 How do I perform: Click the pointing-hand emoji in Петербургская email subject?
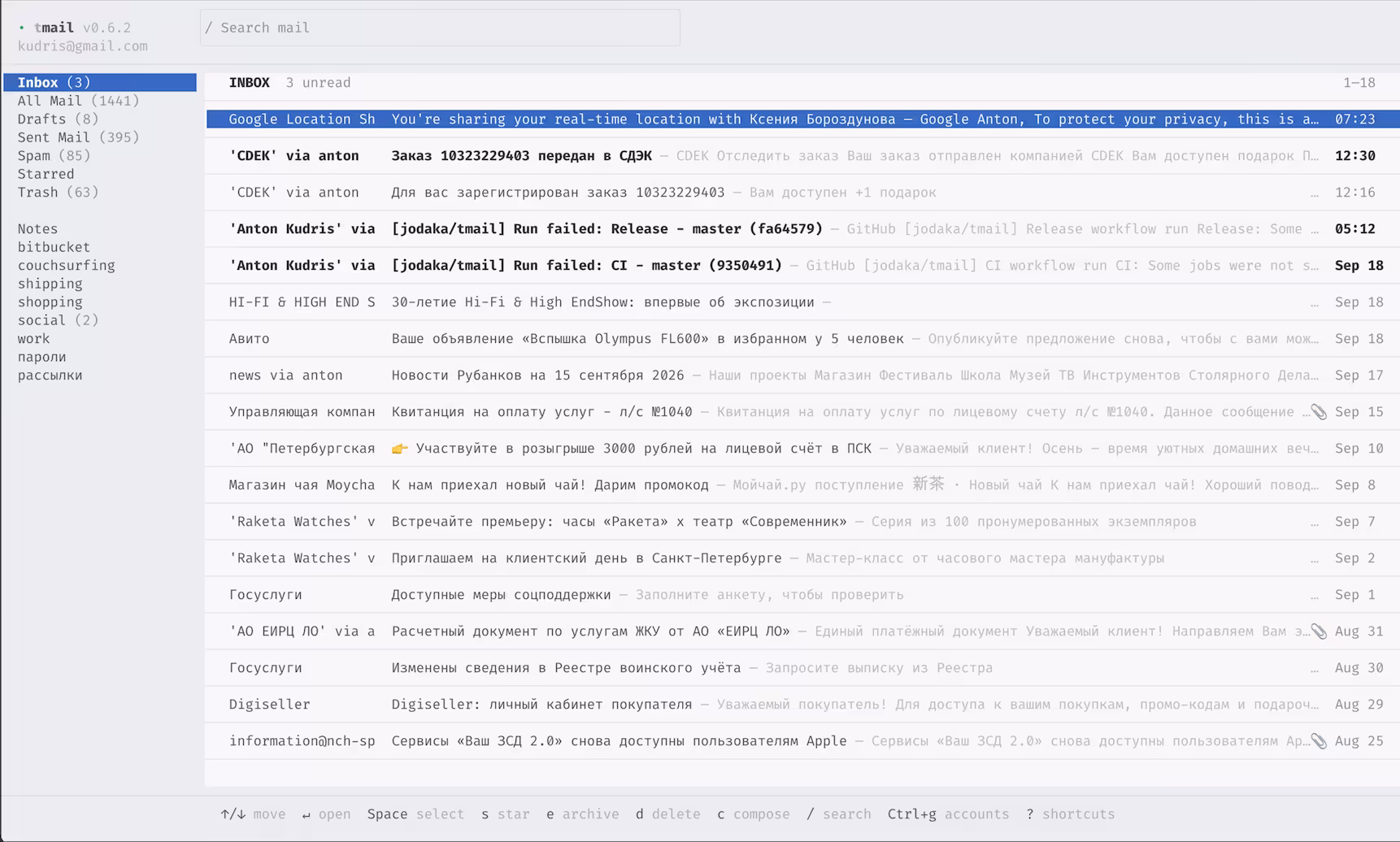coord(399,449)
